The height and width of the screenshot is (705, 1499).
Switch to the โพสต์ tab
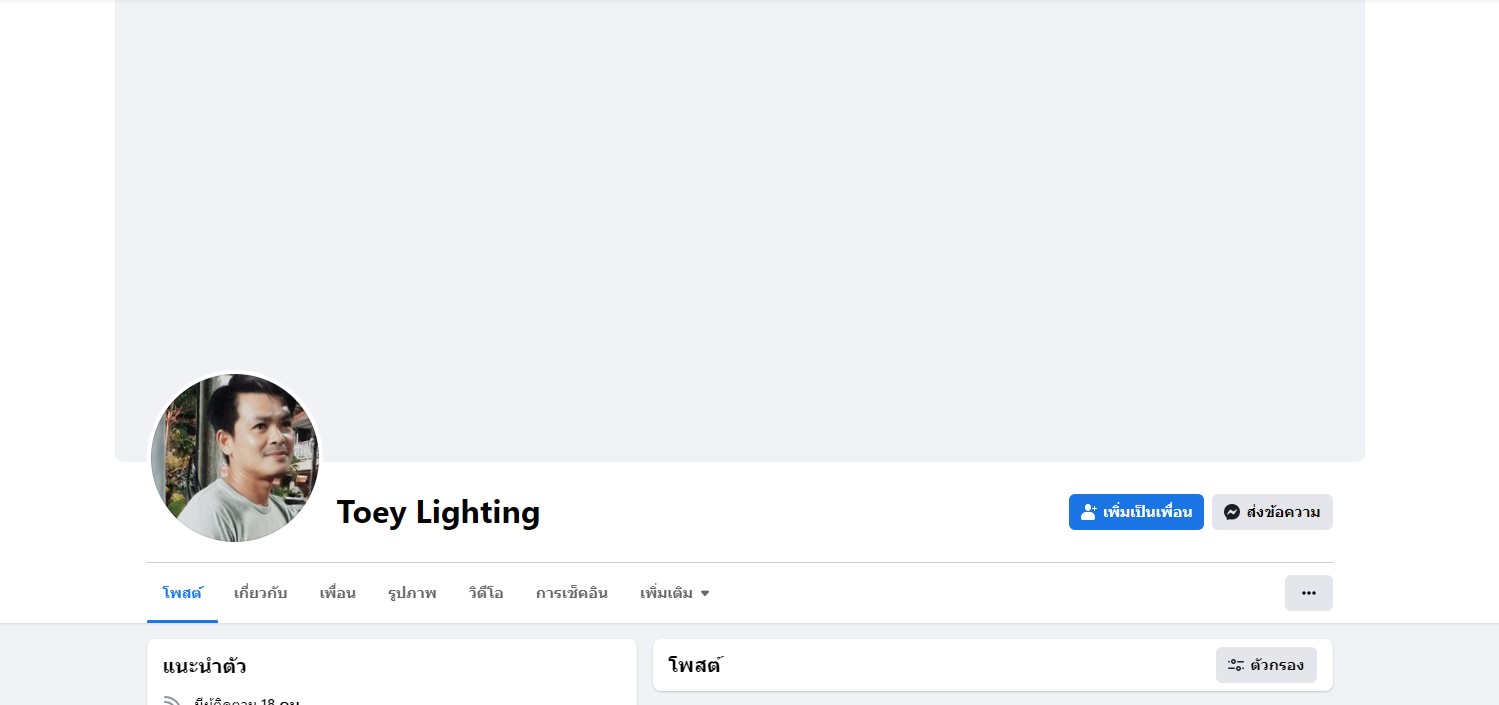[x=182, y=593]
